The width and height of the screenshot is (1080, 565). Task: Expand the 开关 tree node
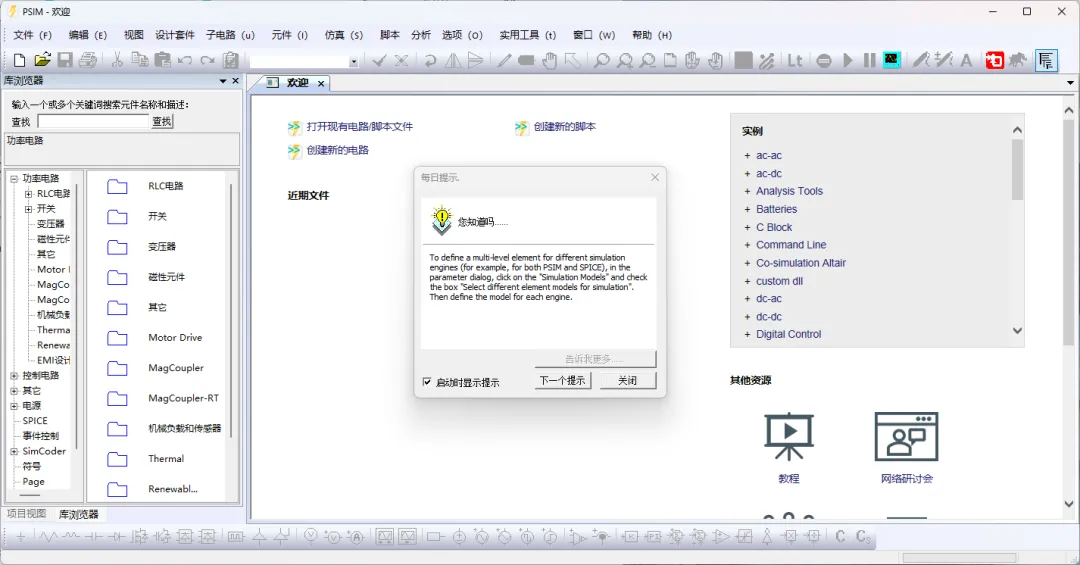click(28, 209)
